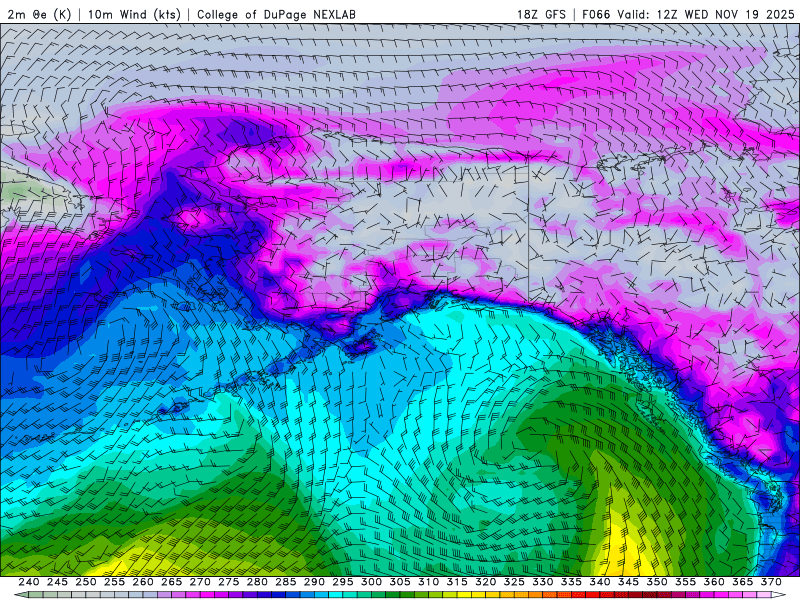800x600 pixels.
Task: Click the 240 colorbar scale value
Action: pos(29,582)
